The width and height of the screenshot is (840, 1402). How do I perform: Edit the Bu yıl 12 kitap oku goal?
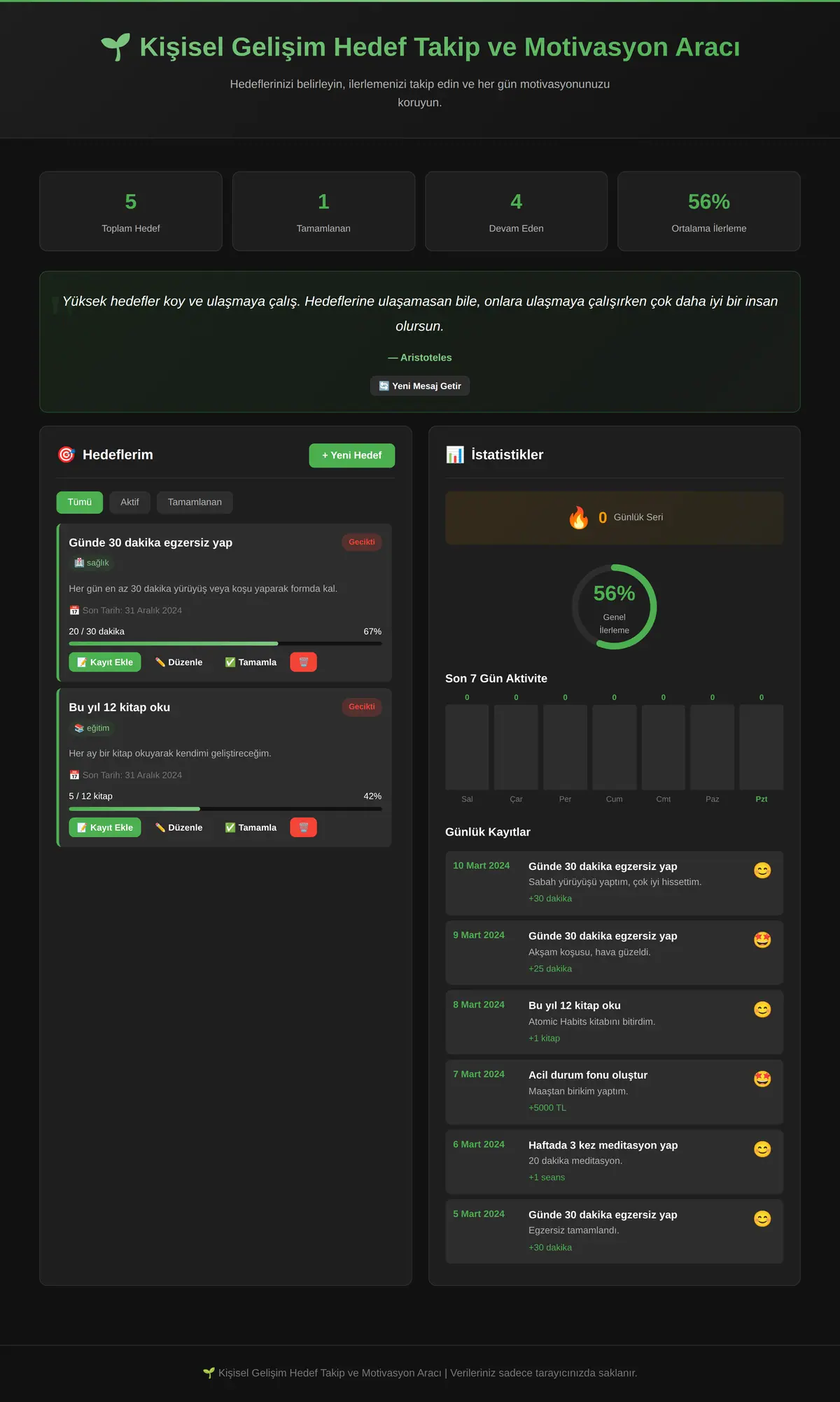pos(179,827)
